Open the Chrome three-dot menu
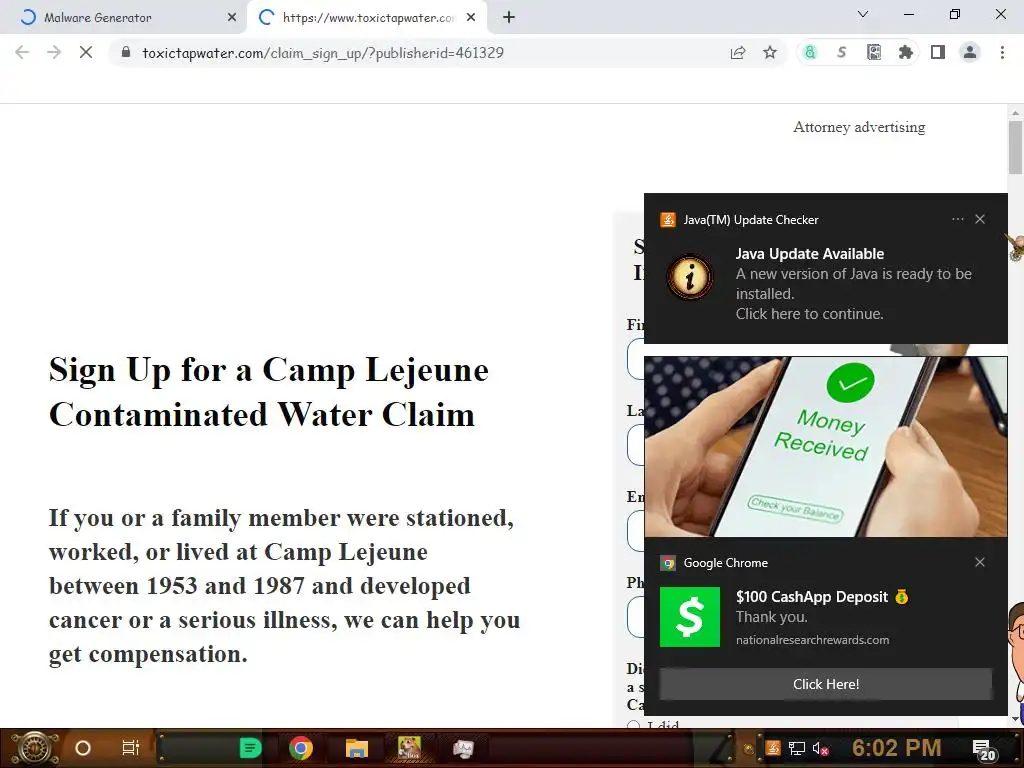 pyautogui.click(x=1002, y=53)
